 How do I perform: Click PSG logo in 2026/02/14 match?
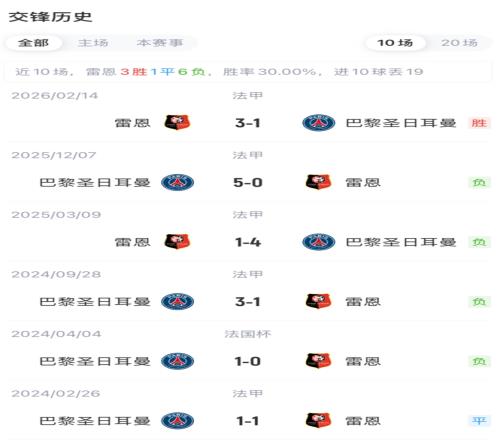pyautogui.click(x=318, y=123)
